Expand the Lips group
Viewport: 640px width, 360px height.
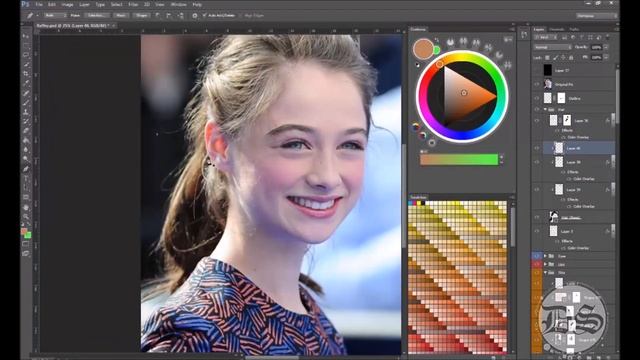[x=545, y=264]
